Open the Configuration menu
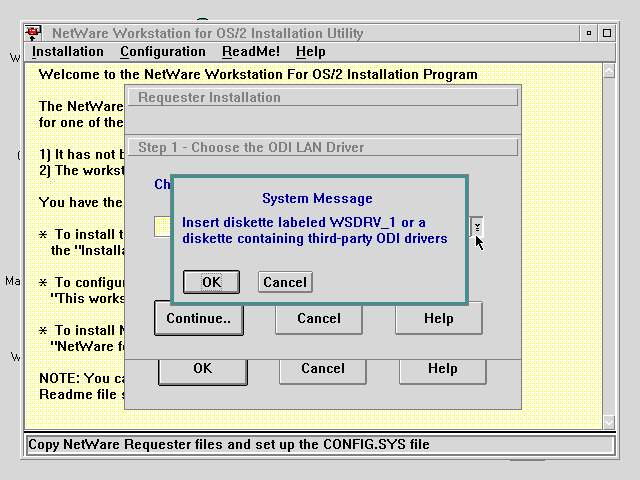The width and height of the screenshot is (640, 480). click(x=163, y=52)
